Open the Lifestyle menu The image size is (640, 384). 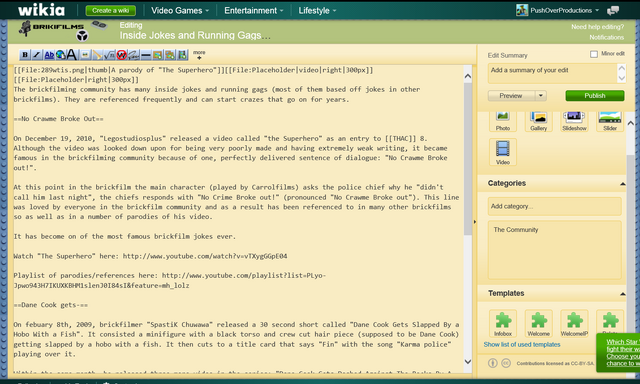(317, 11)
